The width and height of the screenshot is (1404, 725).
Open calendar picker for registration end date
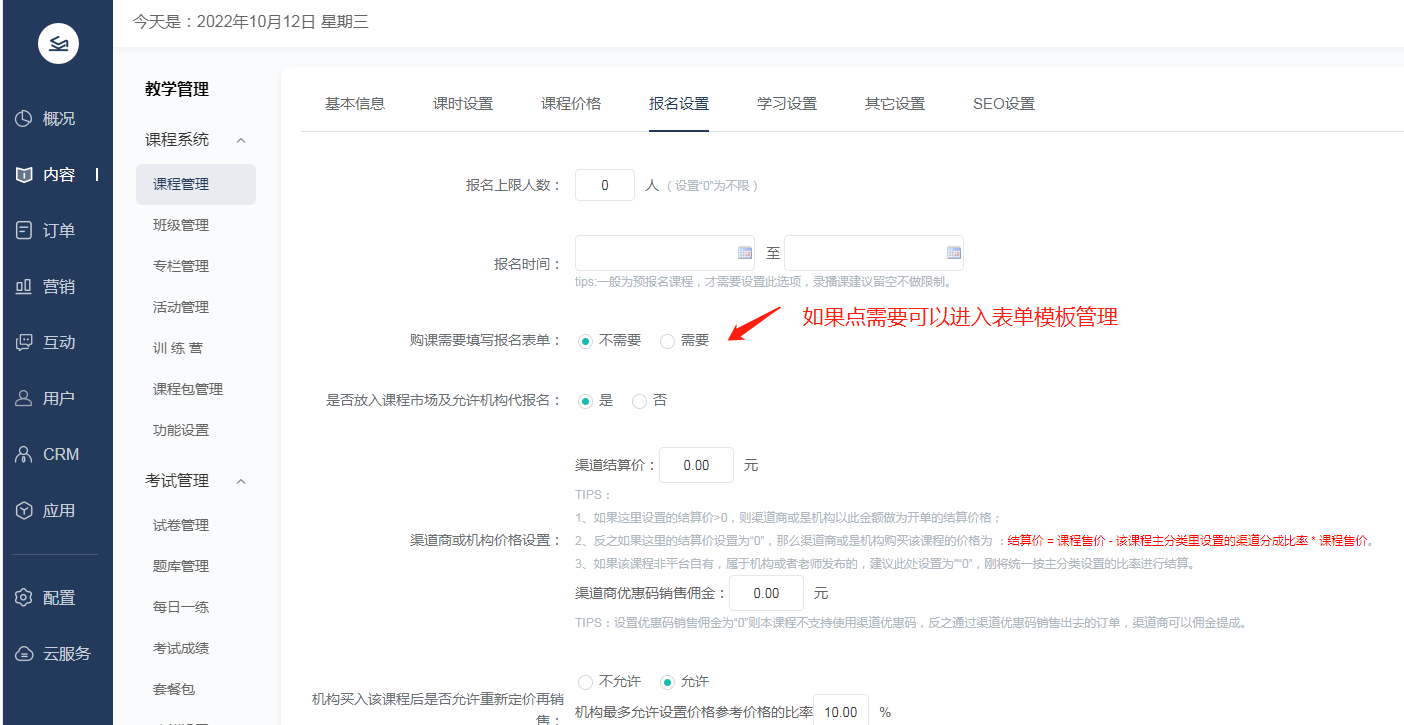953,253
